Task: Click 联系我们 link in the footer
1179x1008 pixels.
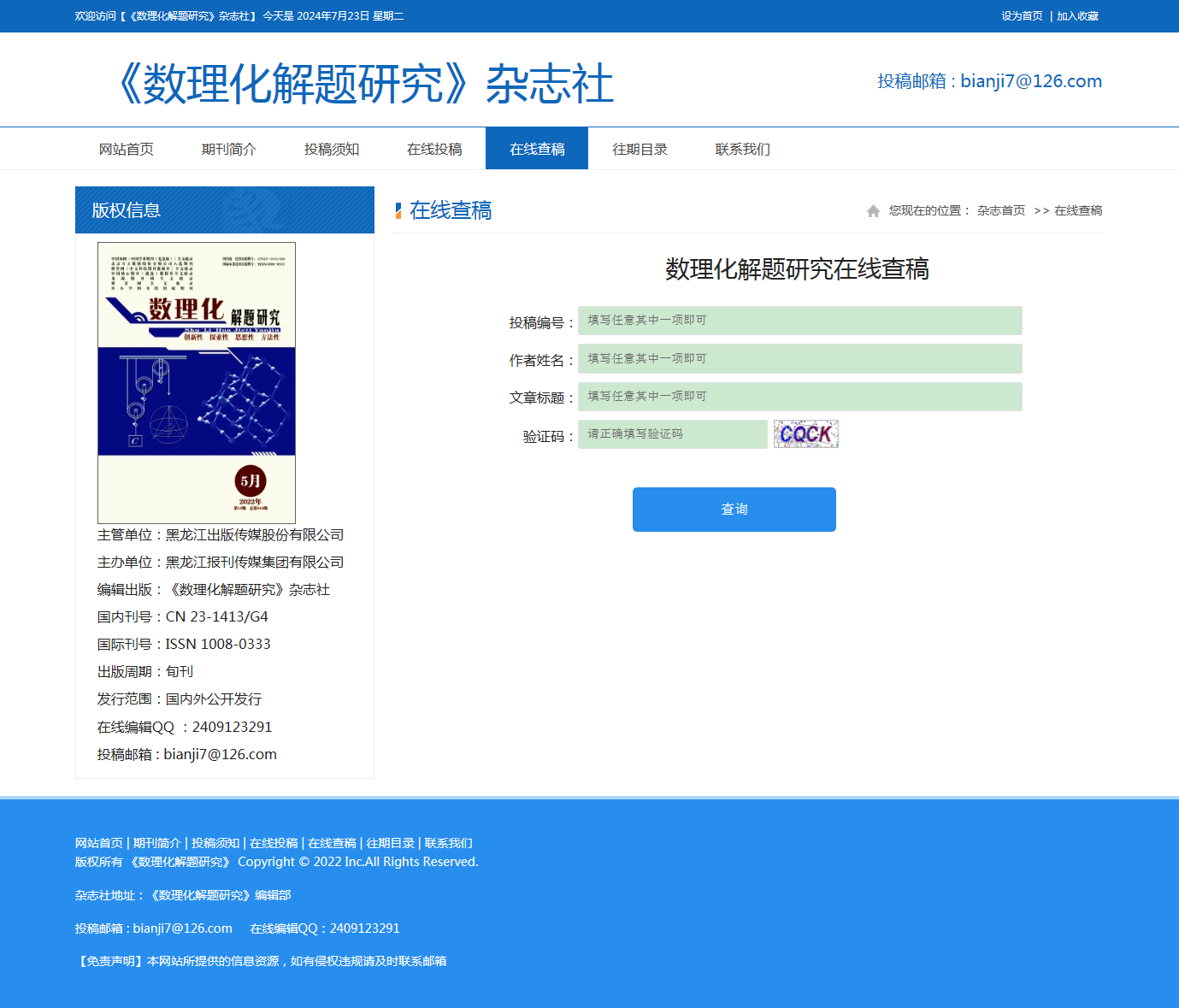Action: [448, 843]
